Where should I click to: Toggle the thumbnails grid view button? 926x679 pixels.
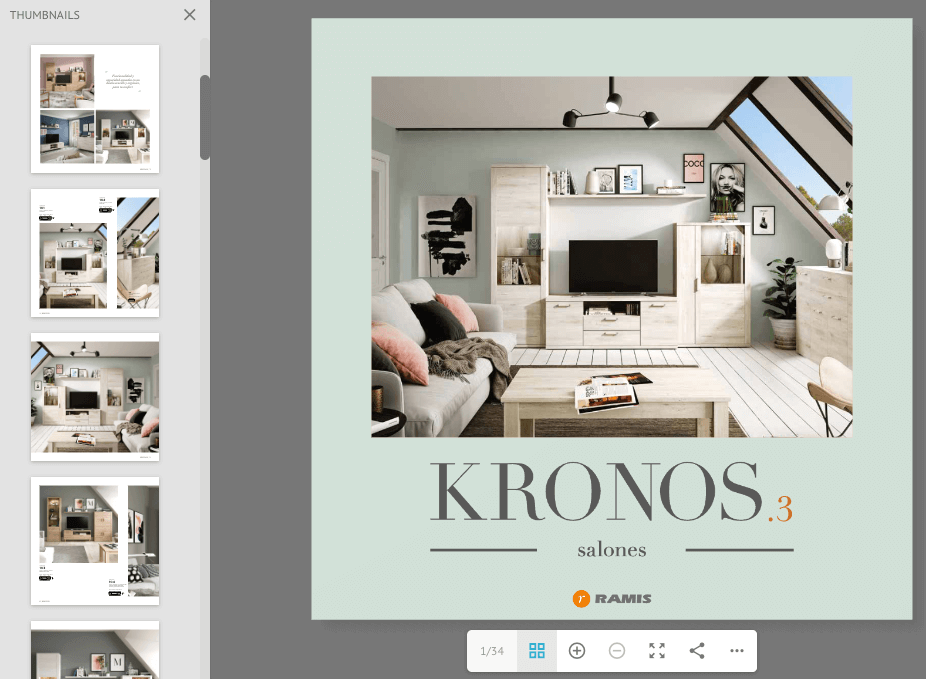pyautogui.click(x=537, y=651)
